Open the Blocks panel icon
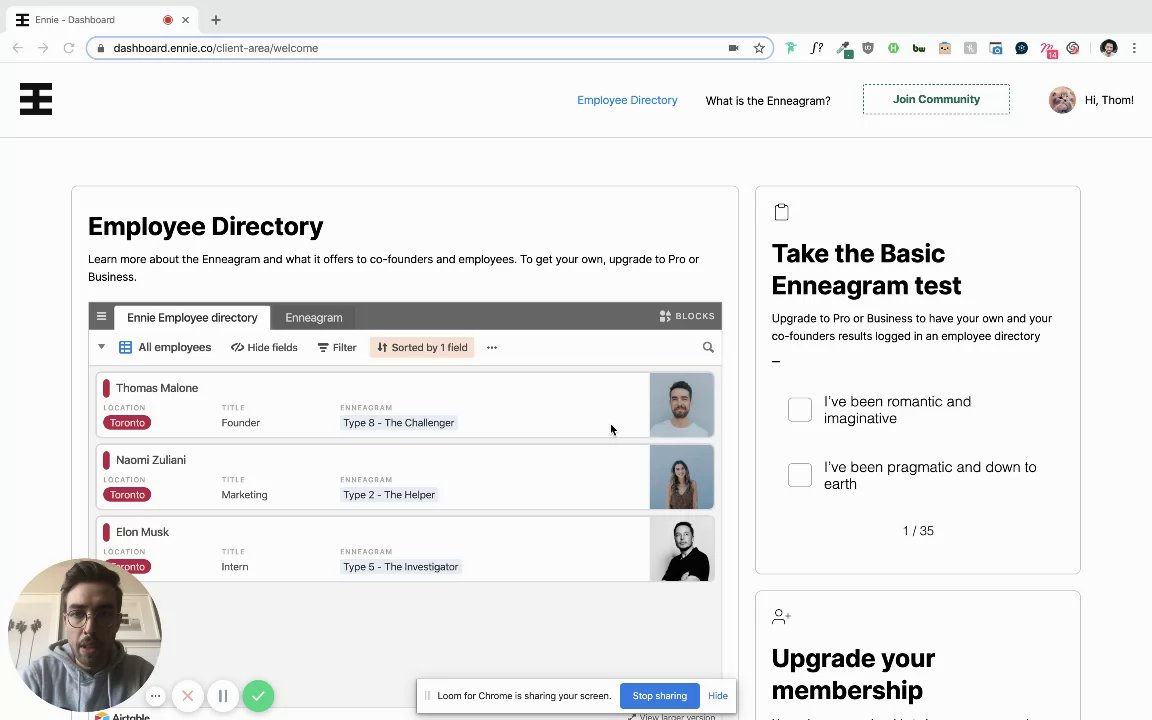The image size is (1152, 720). pos(665,316)
